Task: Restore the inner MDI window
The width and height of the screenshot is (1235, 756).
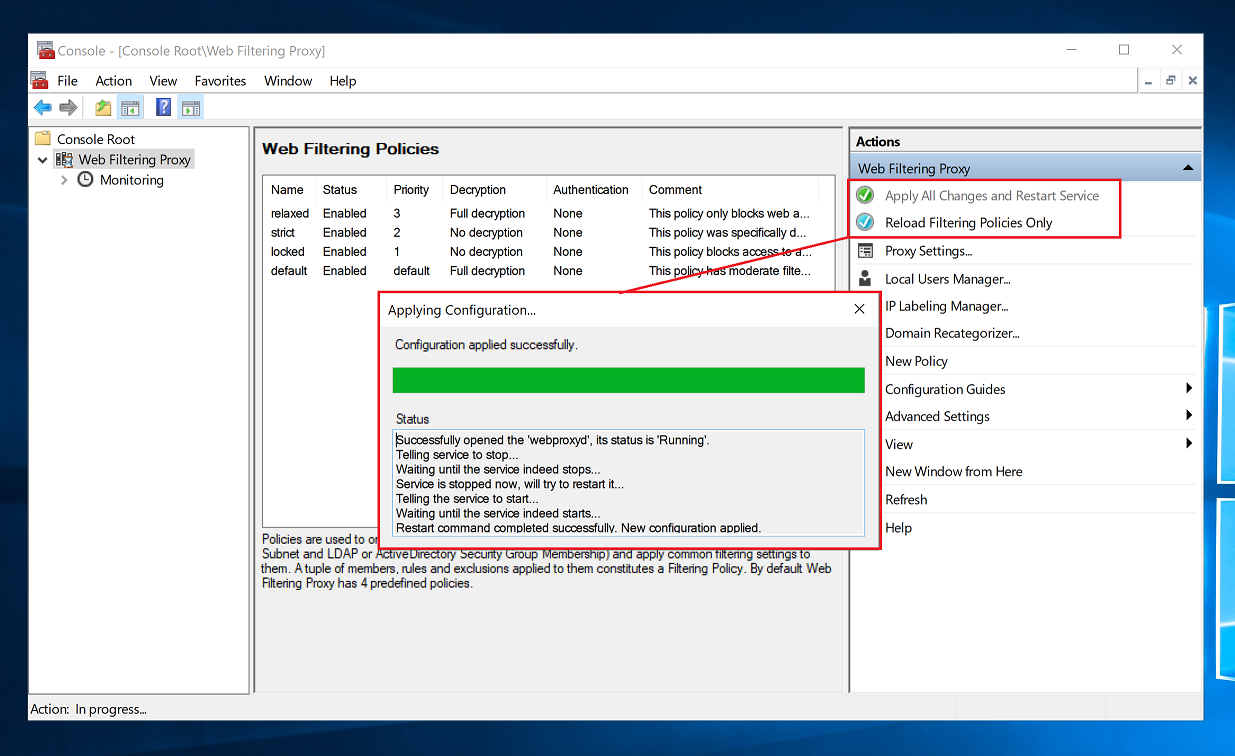Action: (1170, 81)
